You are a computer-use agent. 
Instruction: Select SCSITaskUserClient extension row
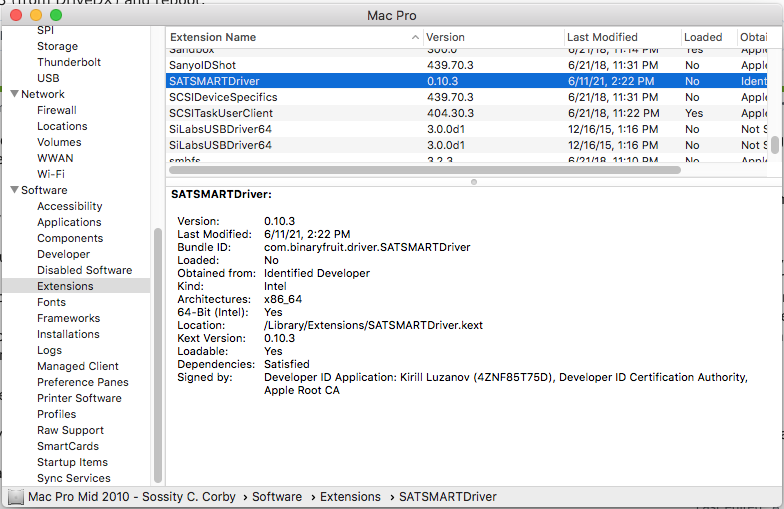[x=466, y=113]
